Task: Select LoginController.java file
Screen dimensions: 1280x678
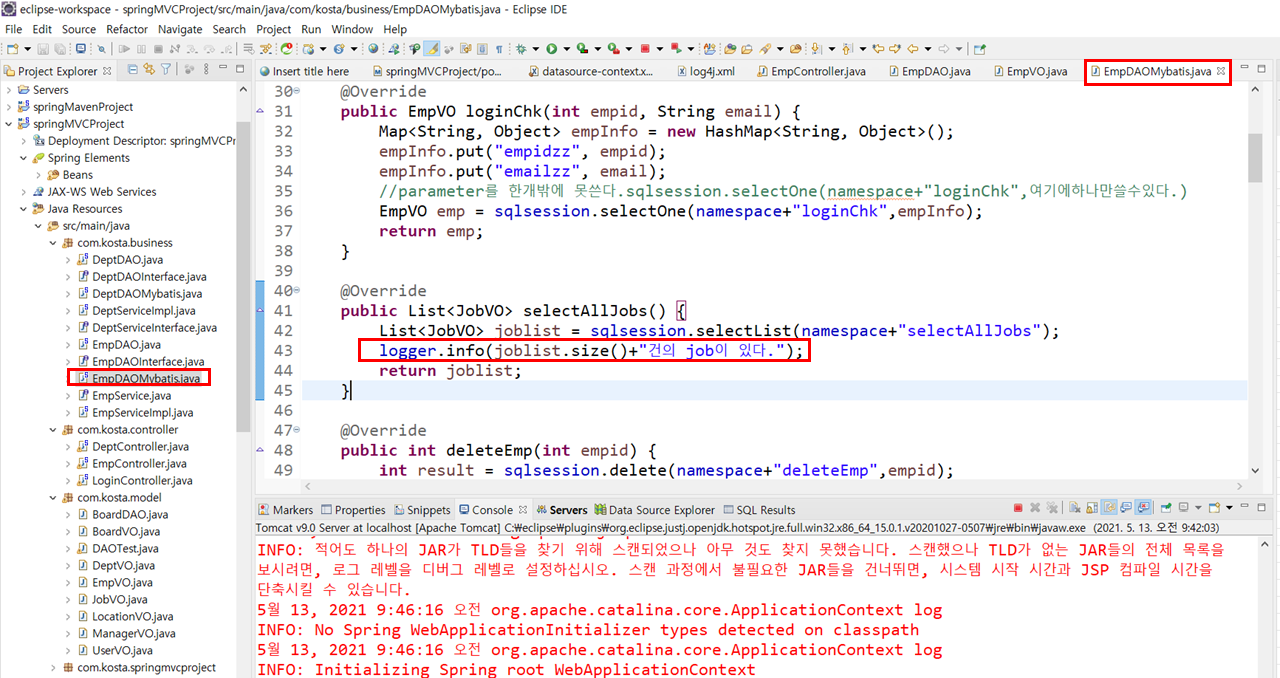Action: [142, 481]
